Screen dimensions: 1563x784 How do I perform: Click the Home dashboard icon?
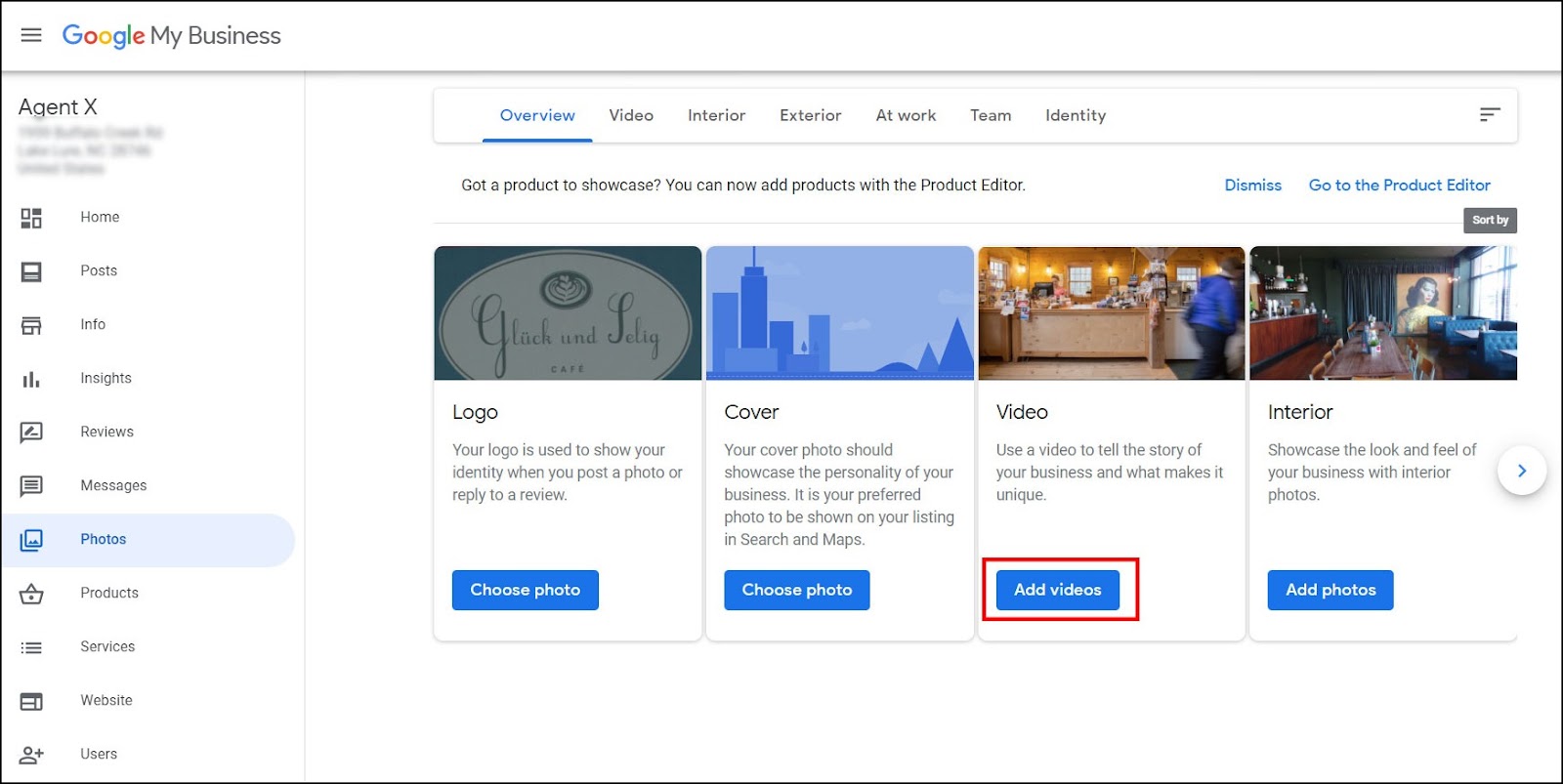pyautogui.click(x=31, y=218)
